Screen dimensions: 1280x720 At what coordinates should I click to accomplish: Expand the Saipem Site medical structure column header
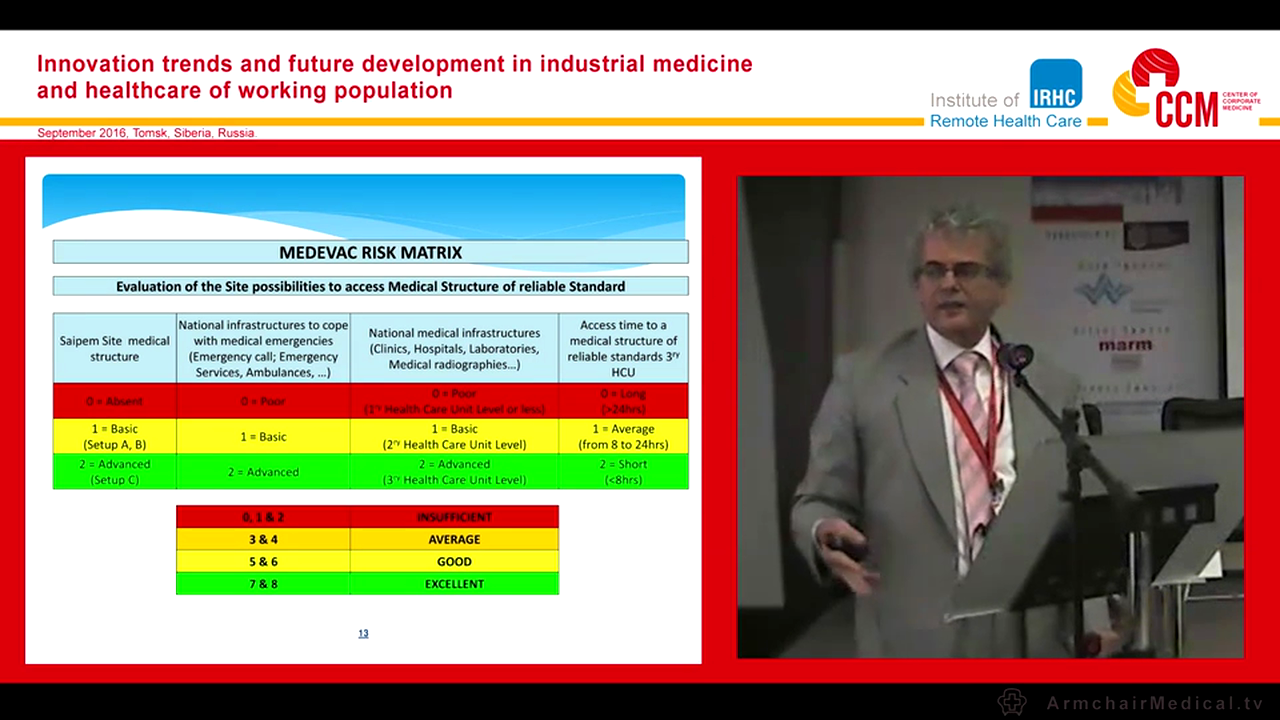pyautogui.click(x=114, y=348)
